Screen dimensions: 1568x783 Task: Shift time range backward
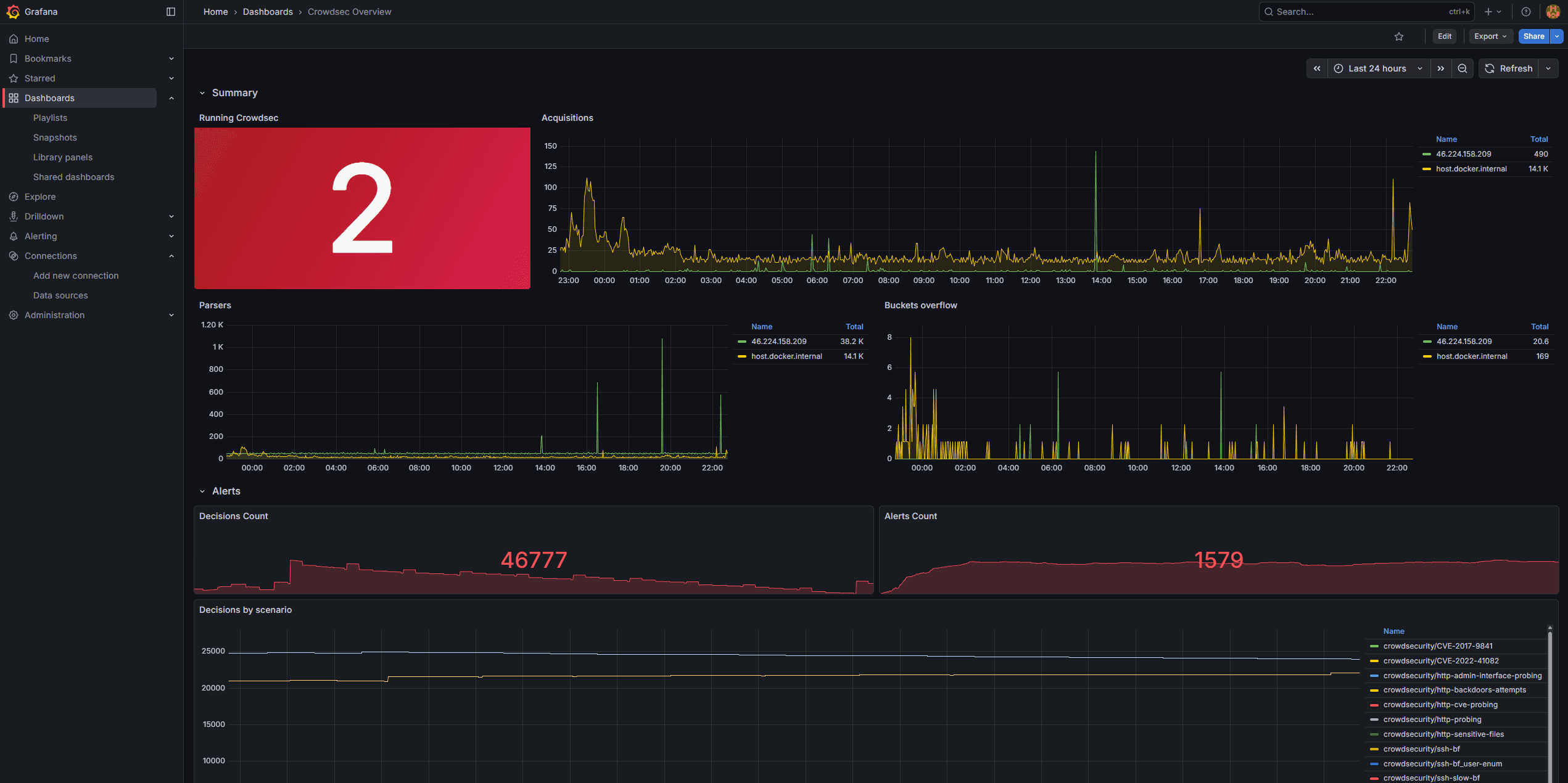tap(1316, 68)
